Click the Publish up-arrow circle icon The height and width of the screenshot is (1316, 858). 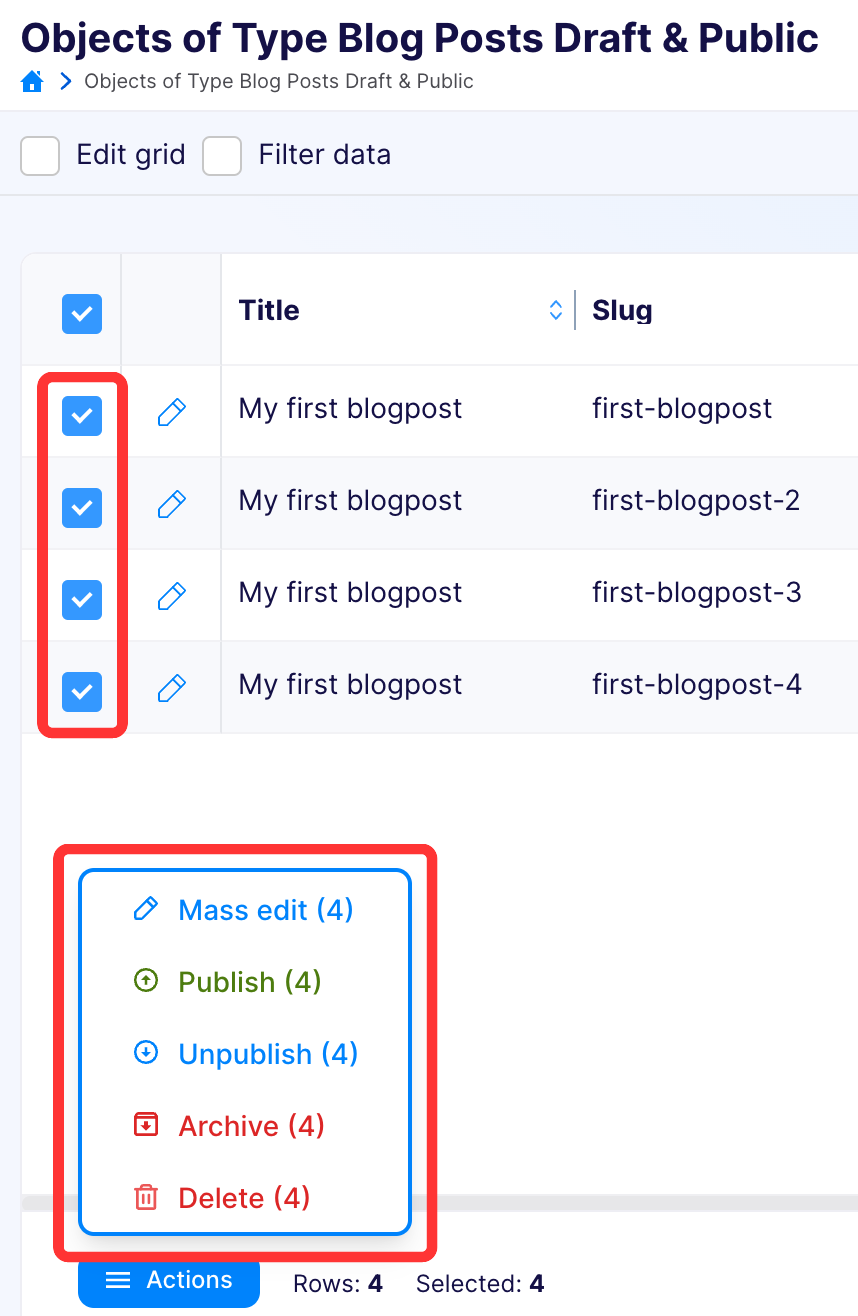(x=146, y=981)
